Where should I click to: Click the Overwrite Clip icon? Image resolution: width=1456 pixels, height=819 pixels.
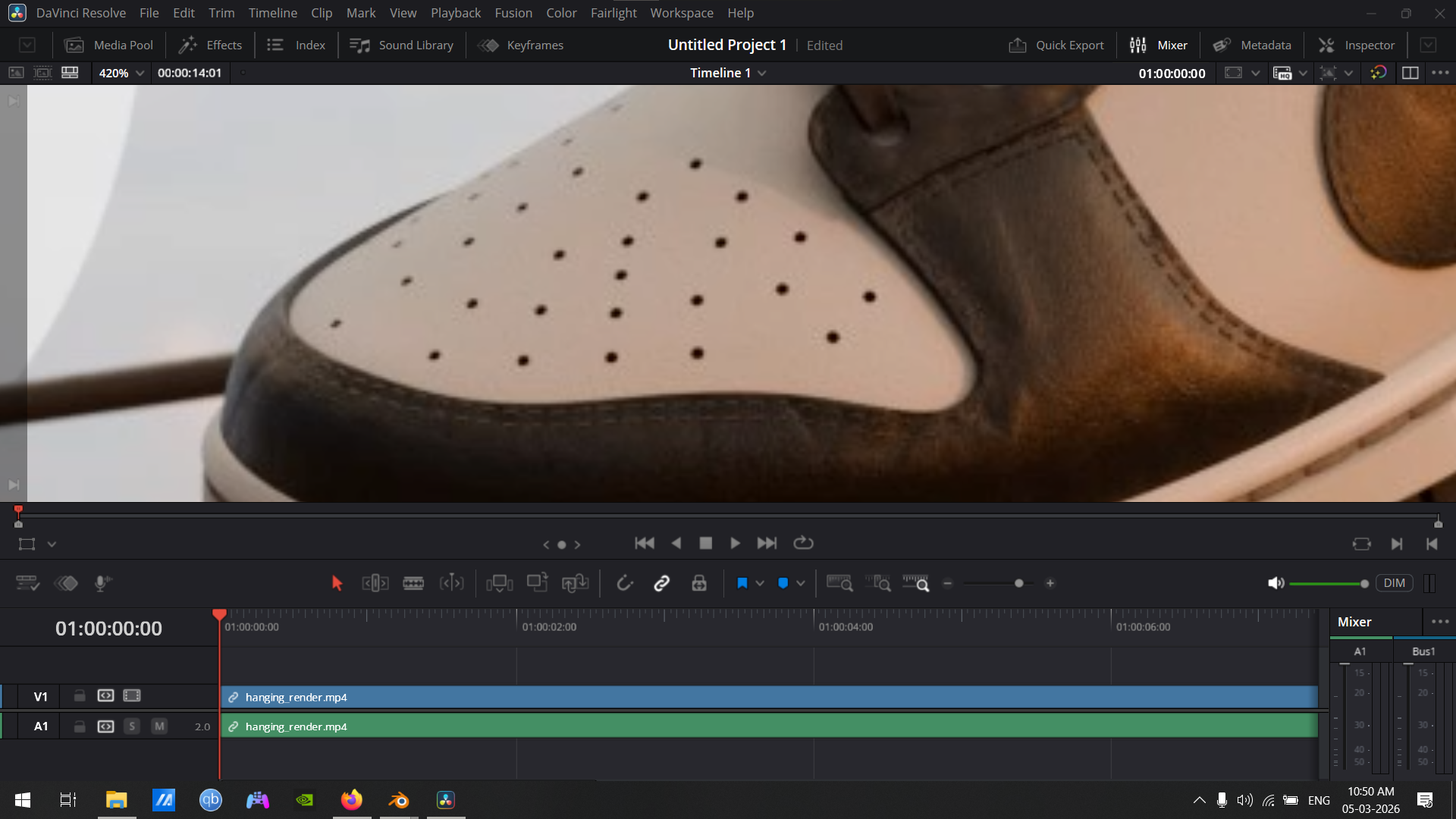[538, 582]
